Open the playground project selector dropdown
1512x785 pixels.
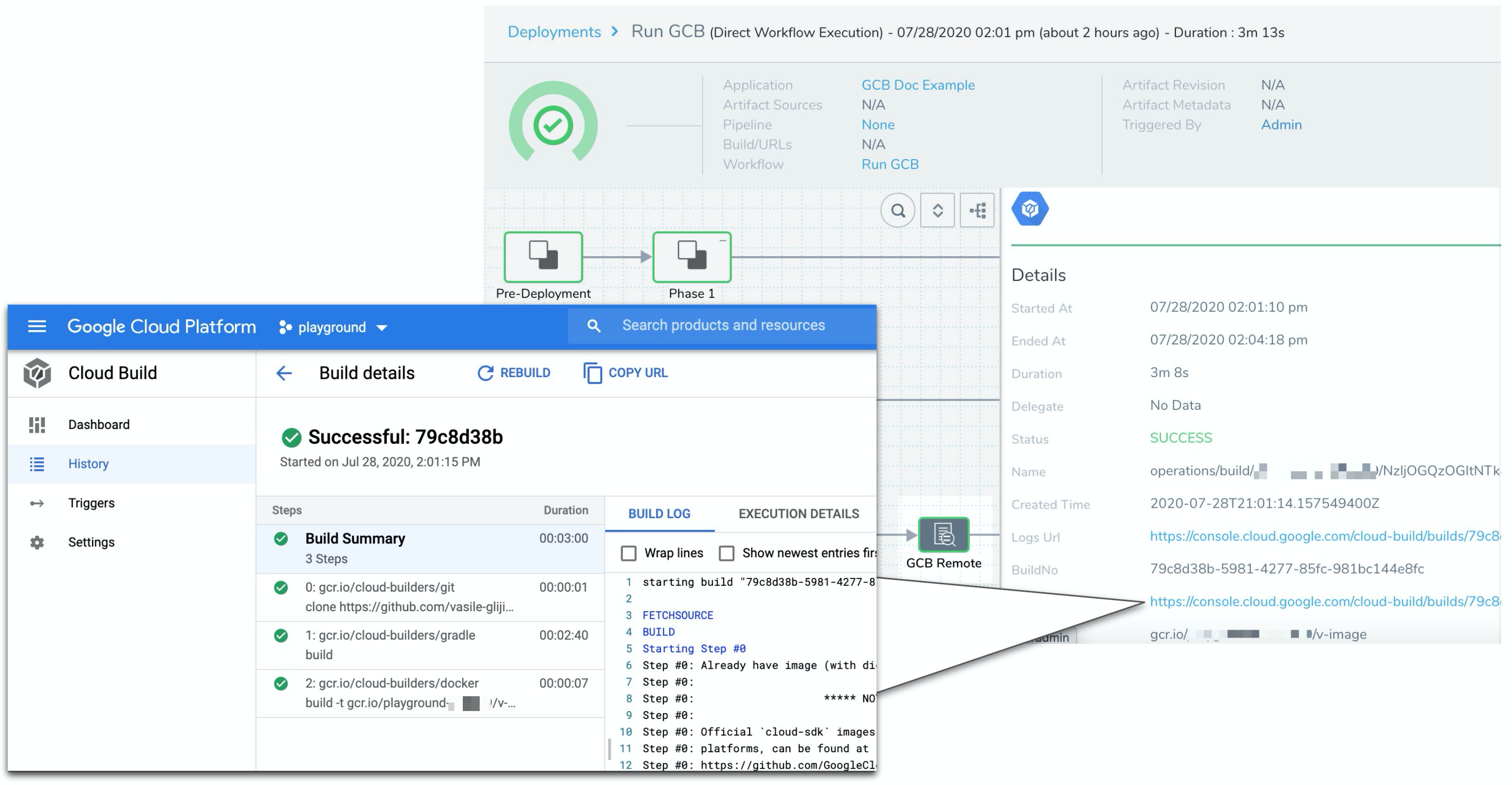pos(333,328)
